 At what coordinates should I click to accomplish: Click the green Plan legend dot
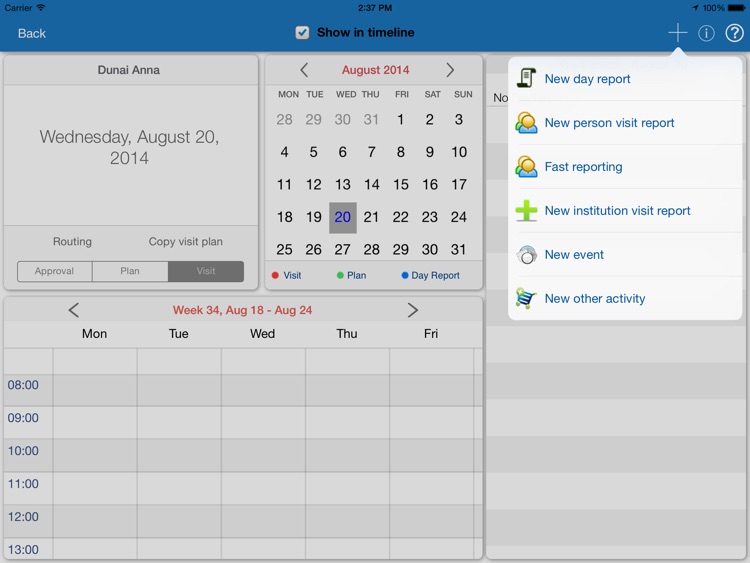coord(340,275)
